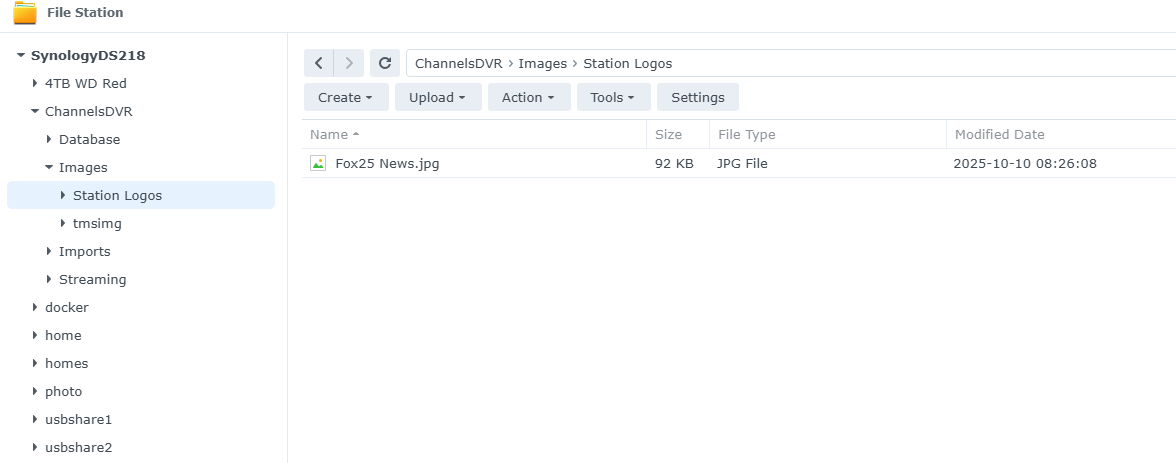Click the Fox25 News.jpg image file icon
The image size is (1176, 463).
[x=318, y=163]
